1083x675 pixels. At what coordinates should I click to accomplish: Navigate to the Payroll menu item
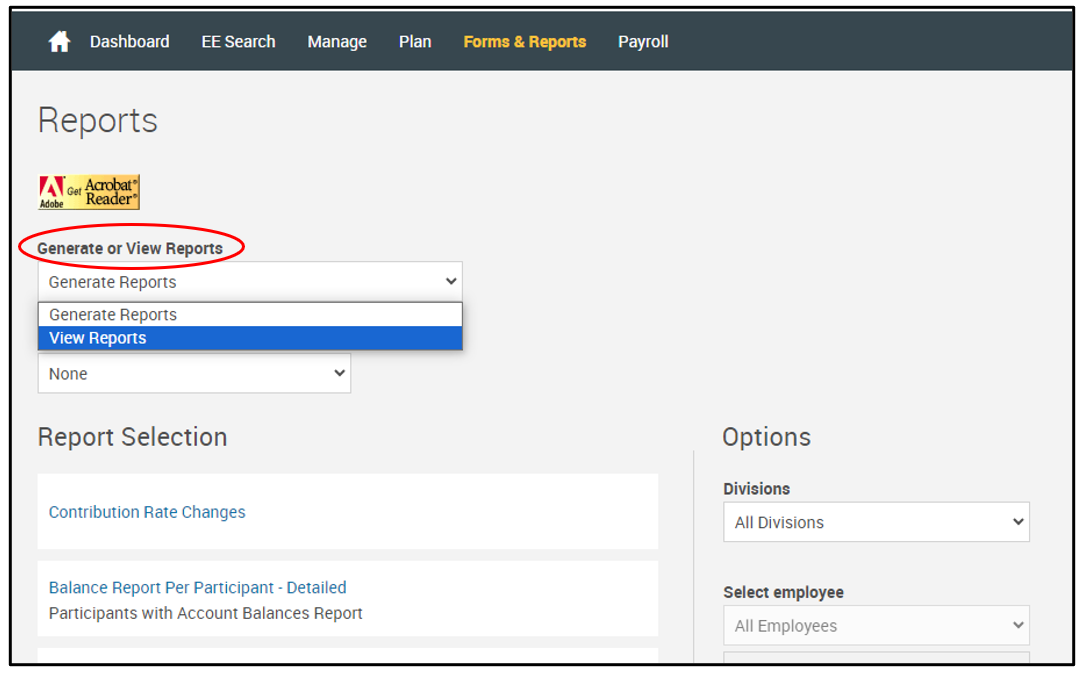(643, 42)
